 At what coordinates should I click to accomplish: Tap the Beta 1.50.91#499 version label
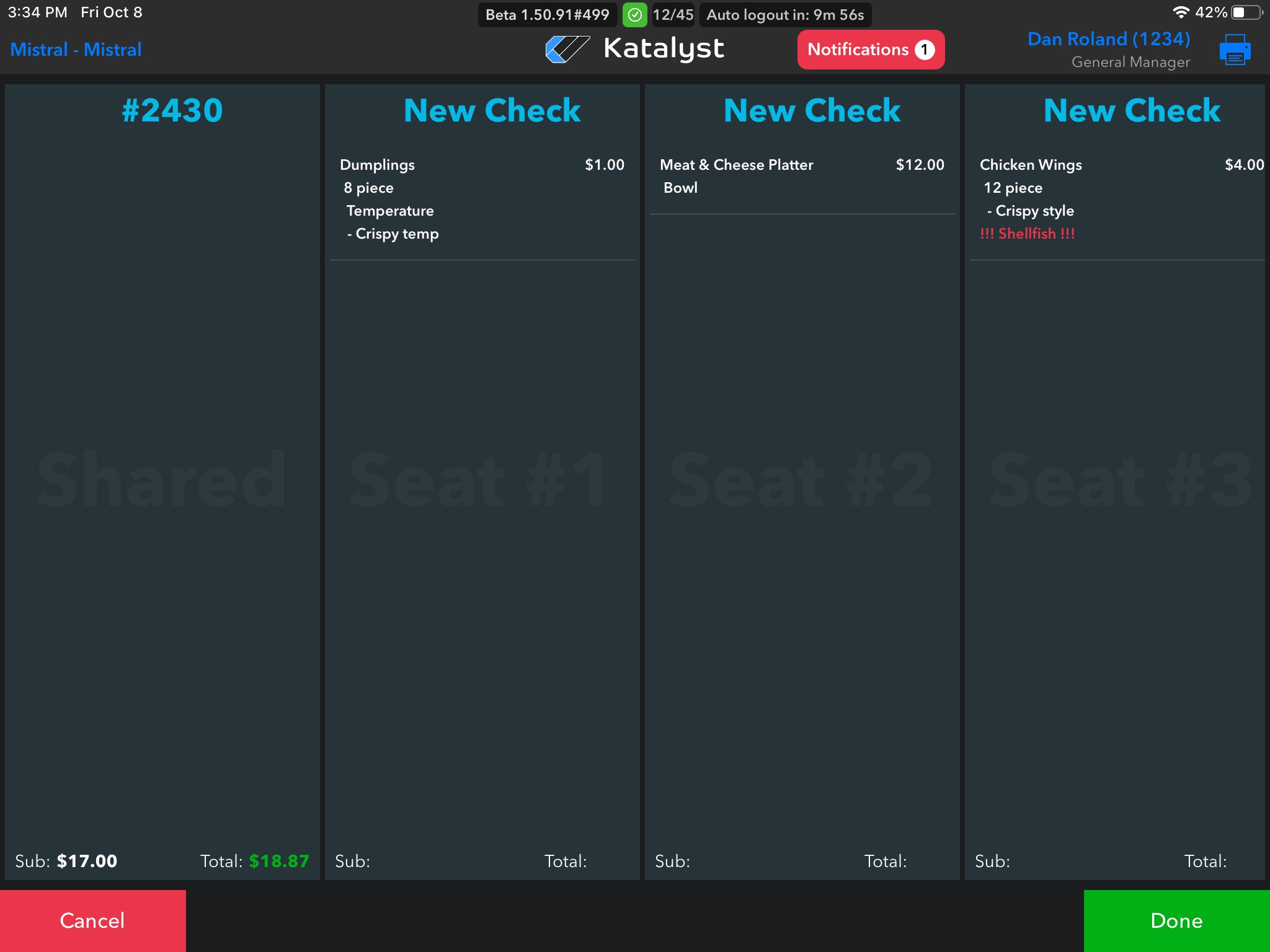point(547,15)
